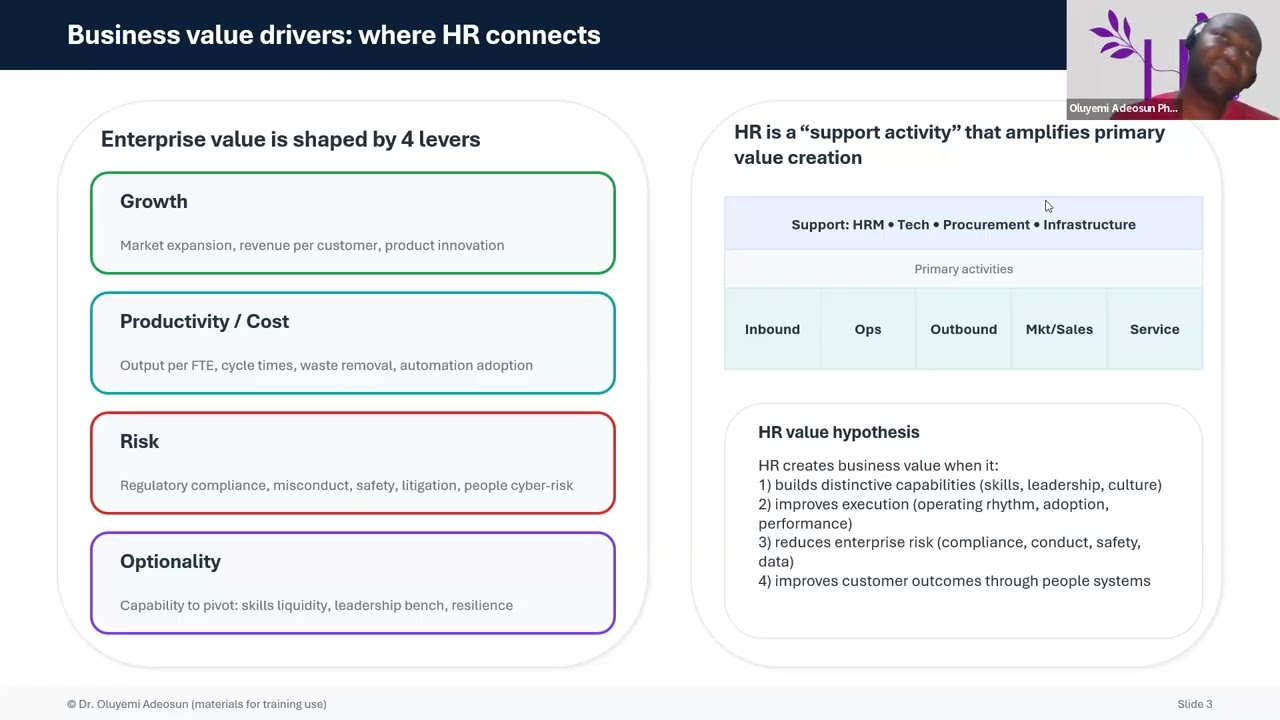Viewport: 1280px width, 720px height.
Task: Click the Mkt/Sales activity cell
Action: tap(1059, 329)
